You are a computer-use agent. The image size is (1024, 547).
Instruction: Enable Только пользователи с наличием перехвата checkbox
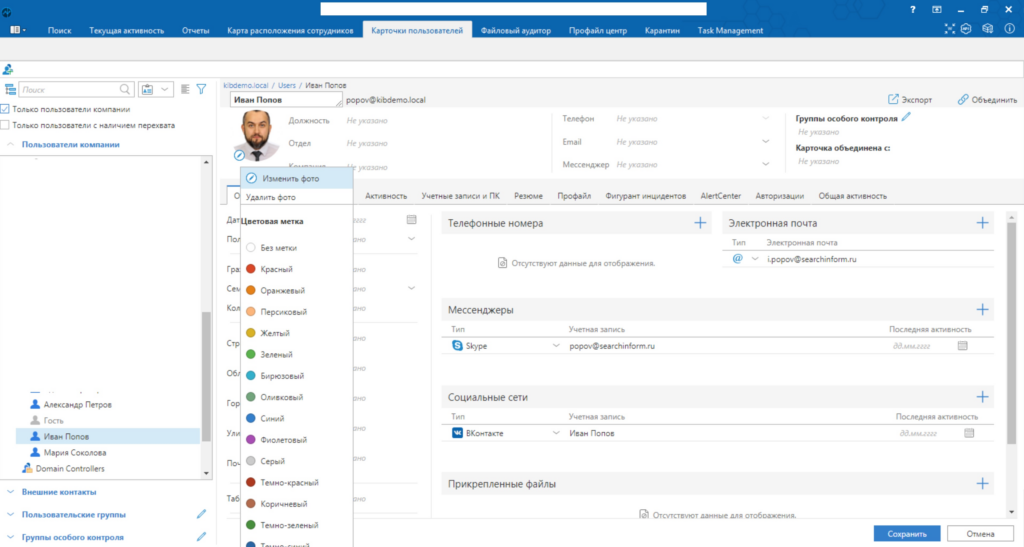(x=6, y=125)
